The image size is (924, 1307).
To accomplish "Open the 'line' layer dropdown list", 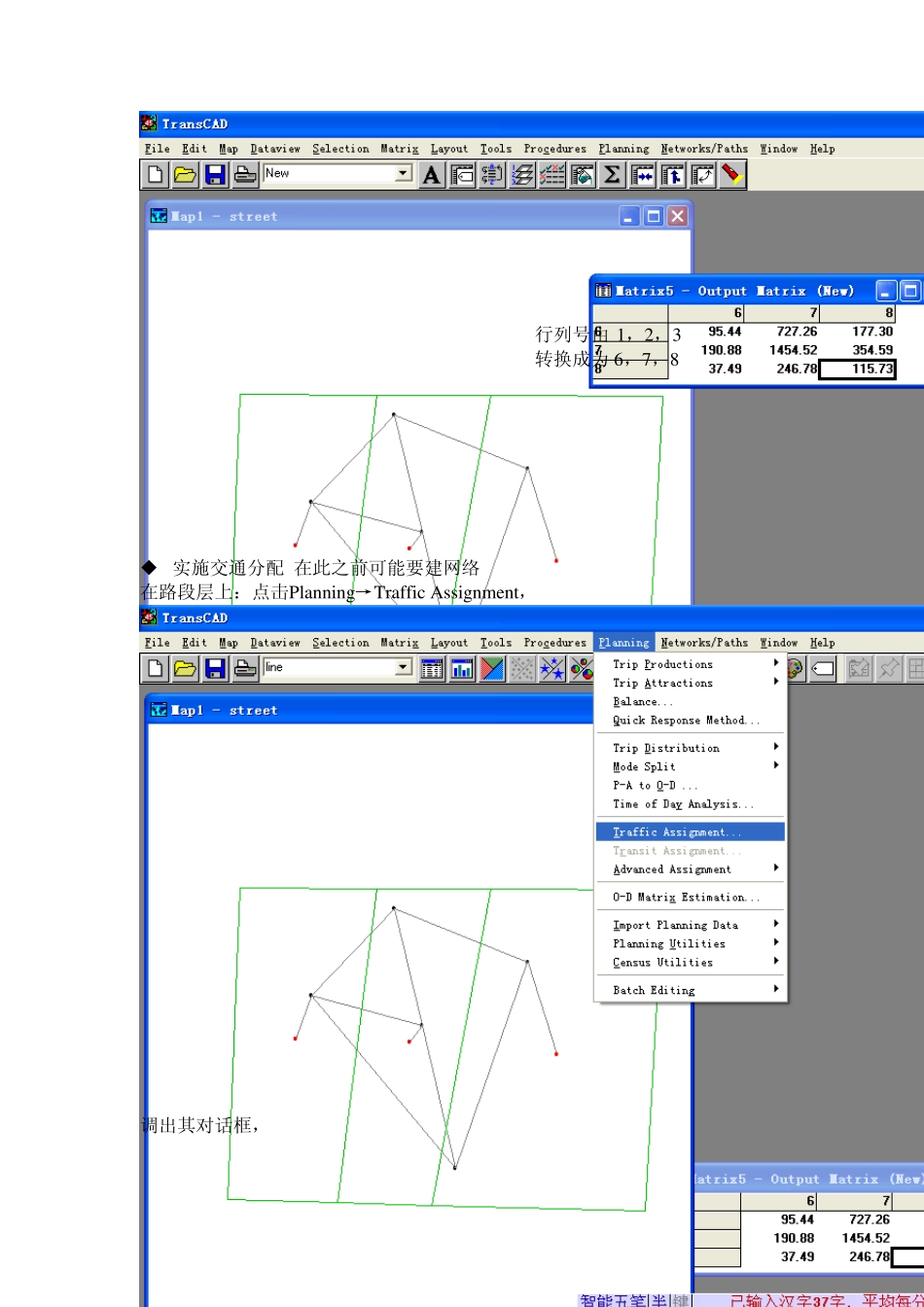I will [404, 668].
